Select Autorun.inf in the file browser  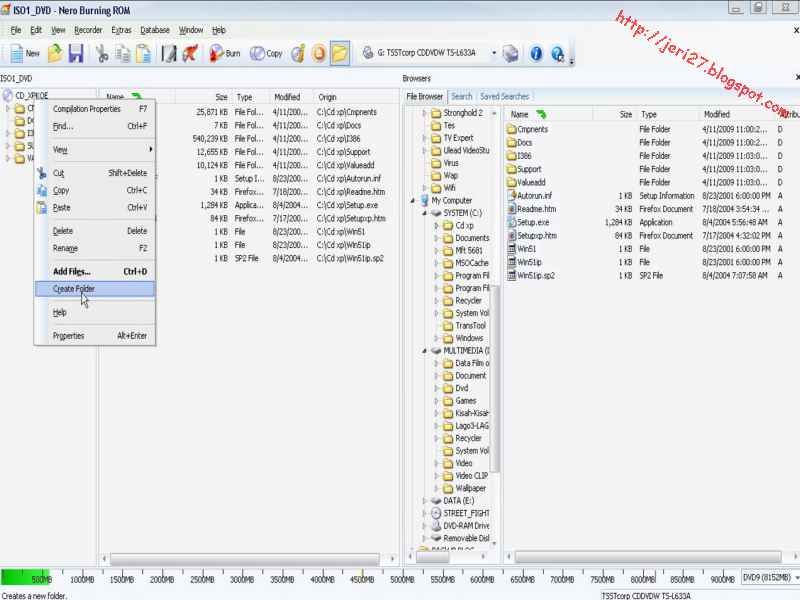[530, 196]
